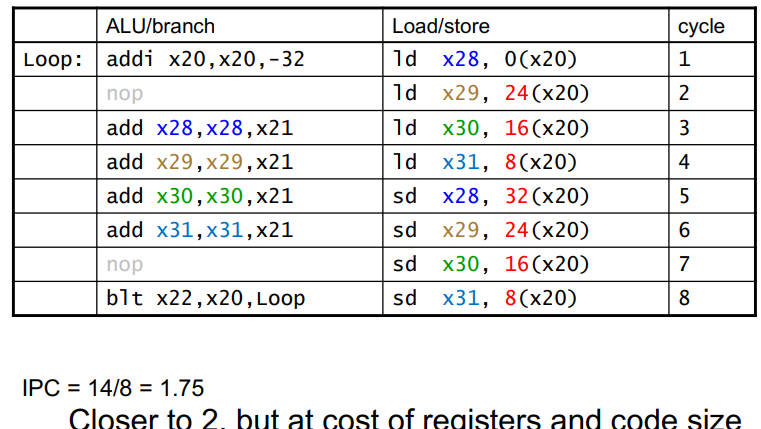Click the "add x31,x31,x21" instruction
Screen dimensions: 761x429
200,230
